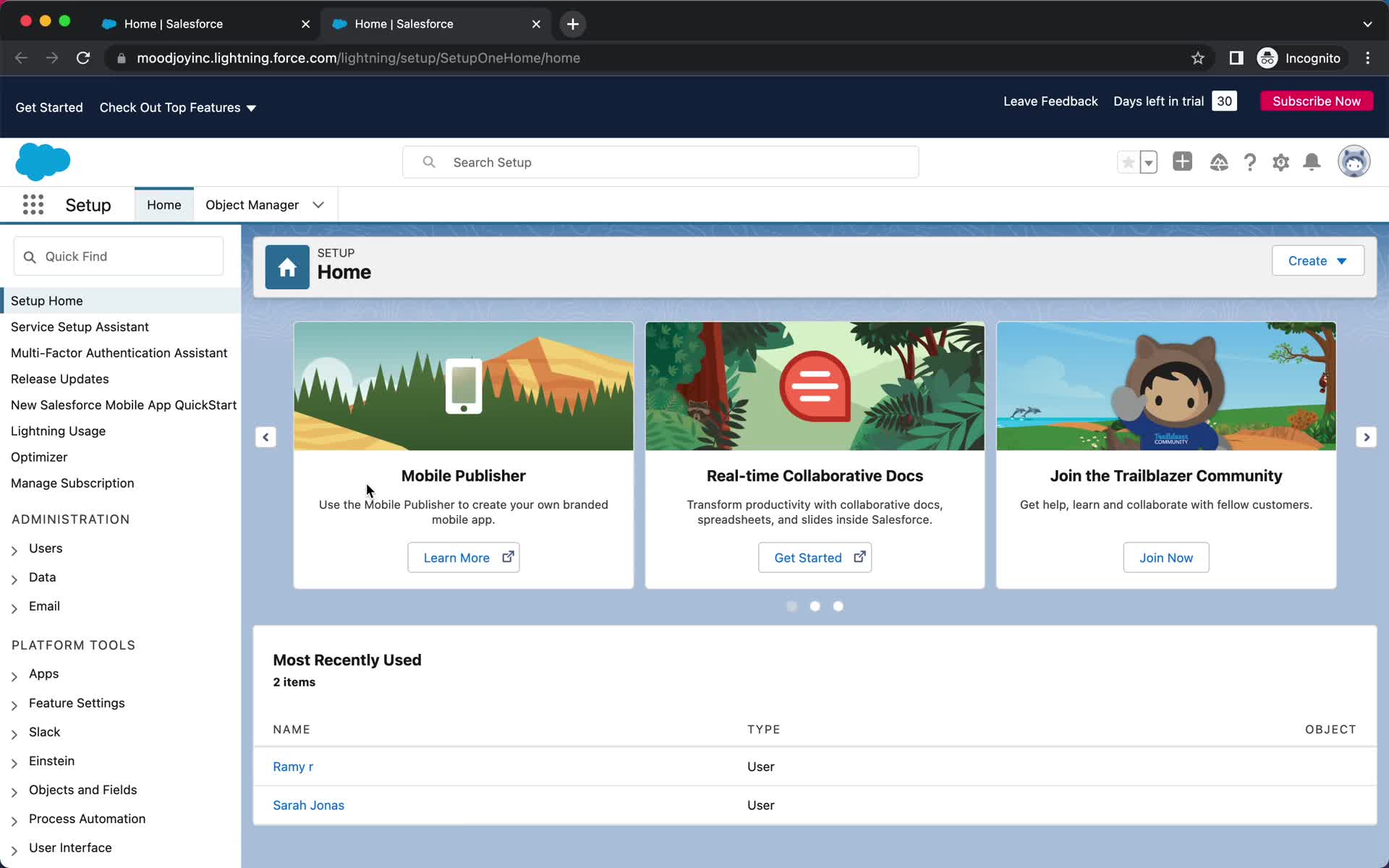Screen dimensions: 1389x868
Task: Open the Notifications bell icon
Action: pos(1312,162)
